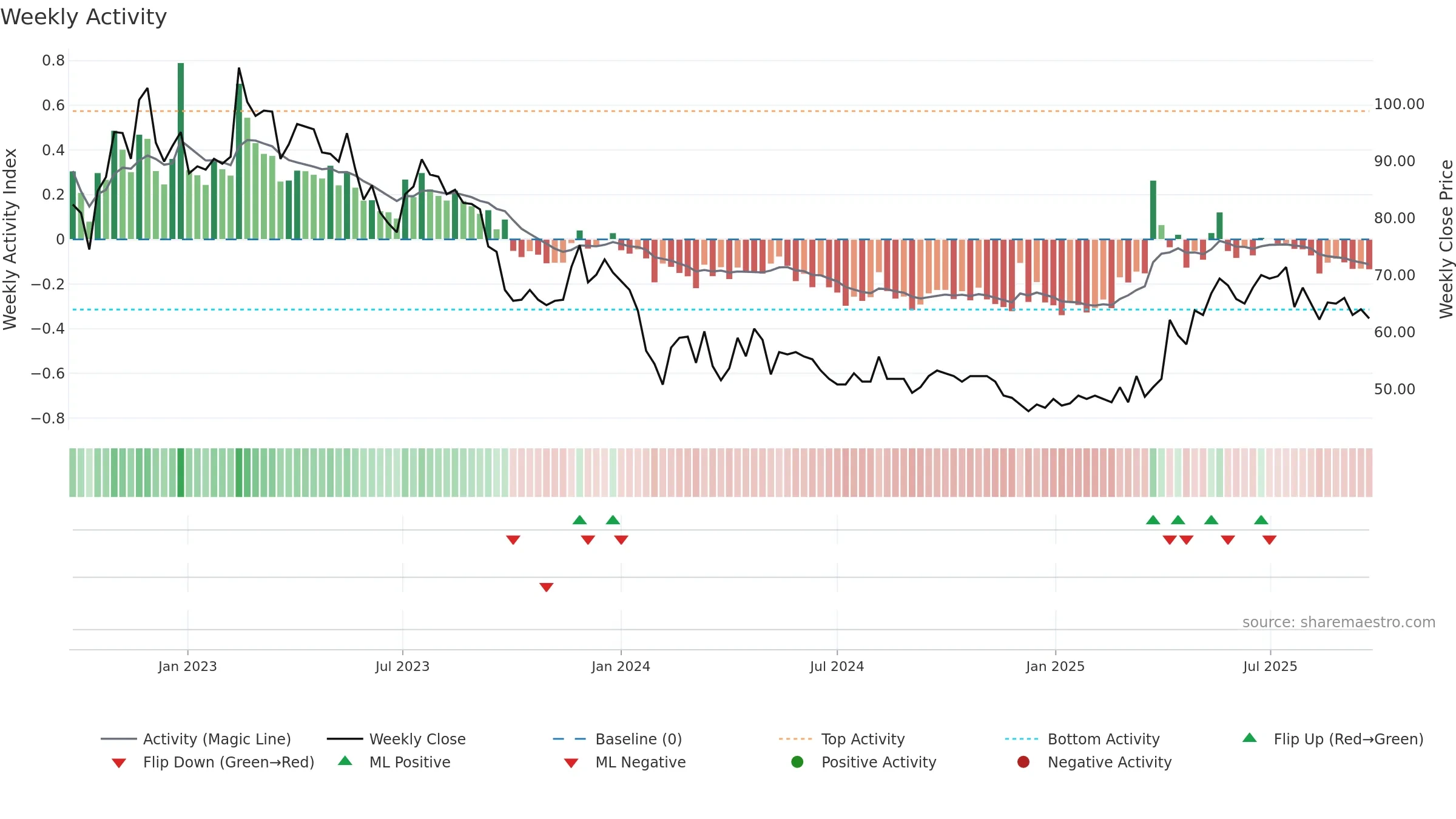Click the Jan 2023 x-axis label

187,666
